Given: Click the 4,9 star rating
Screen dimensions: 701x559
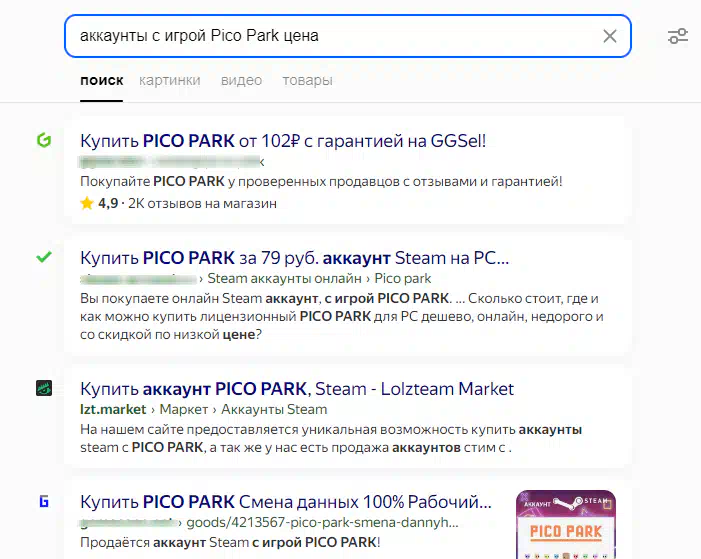Looking at the screenshot, I should click(x=99, y=203).
